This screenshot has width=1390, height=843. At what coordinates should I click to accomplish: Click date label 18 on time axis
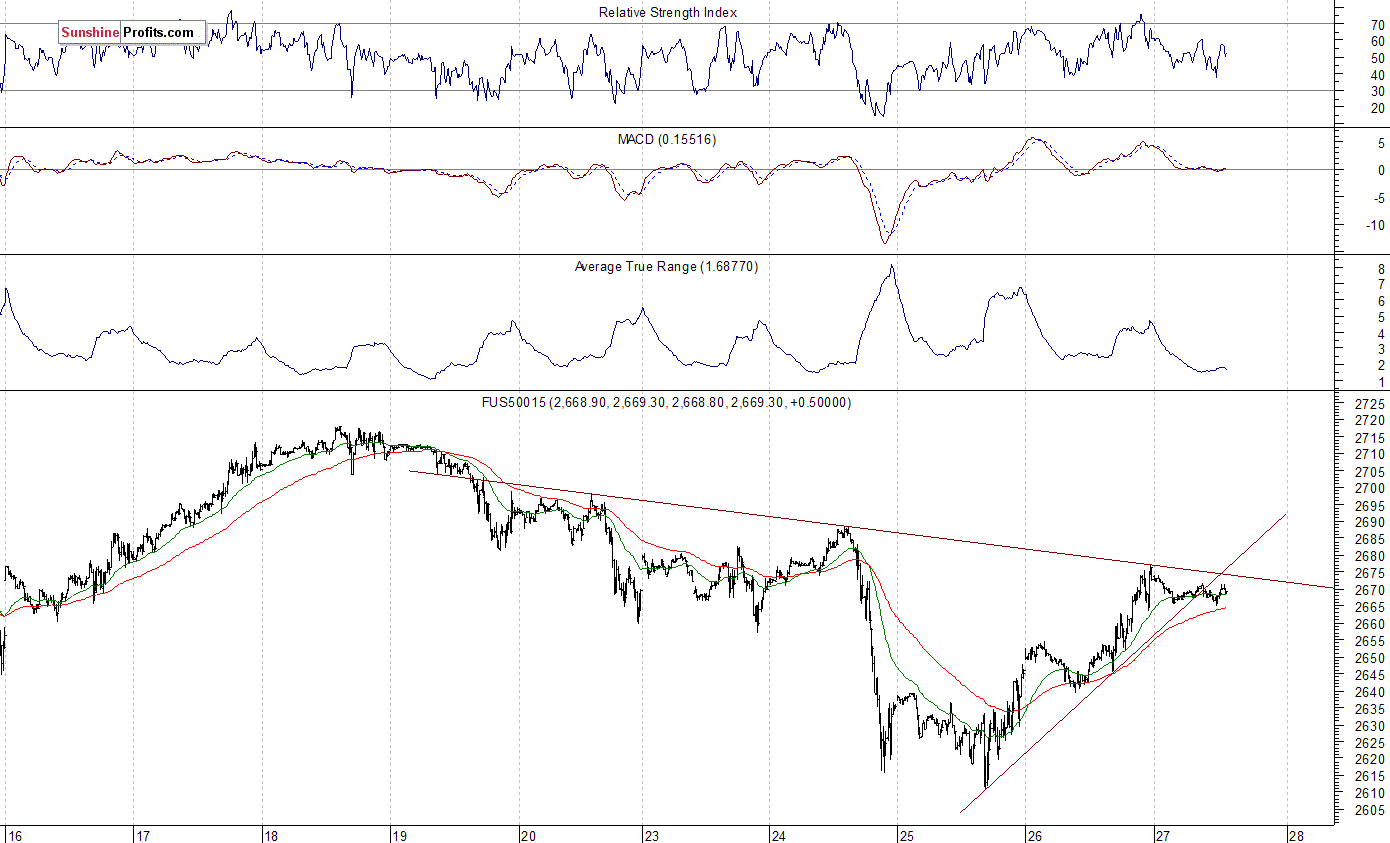(271, 835)
